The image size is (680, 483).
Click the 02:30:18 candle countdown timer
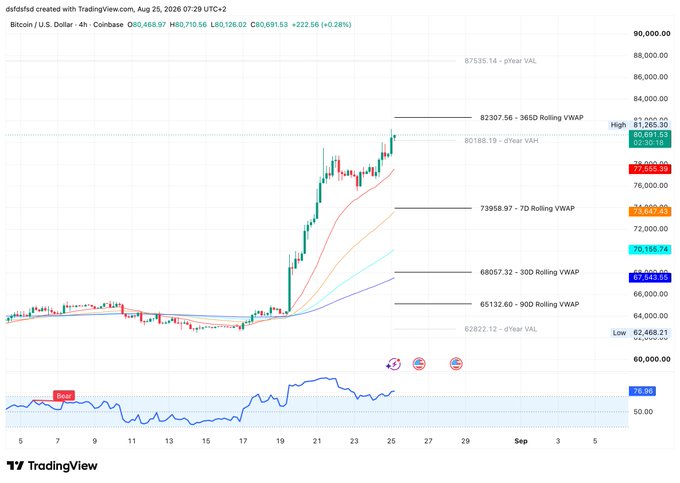648,143
